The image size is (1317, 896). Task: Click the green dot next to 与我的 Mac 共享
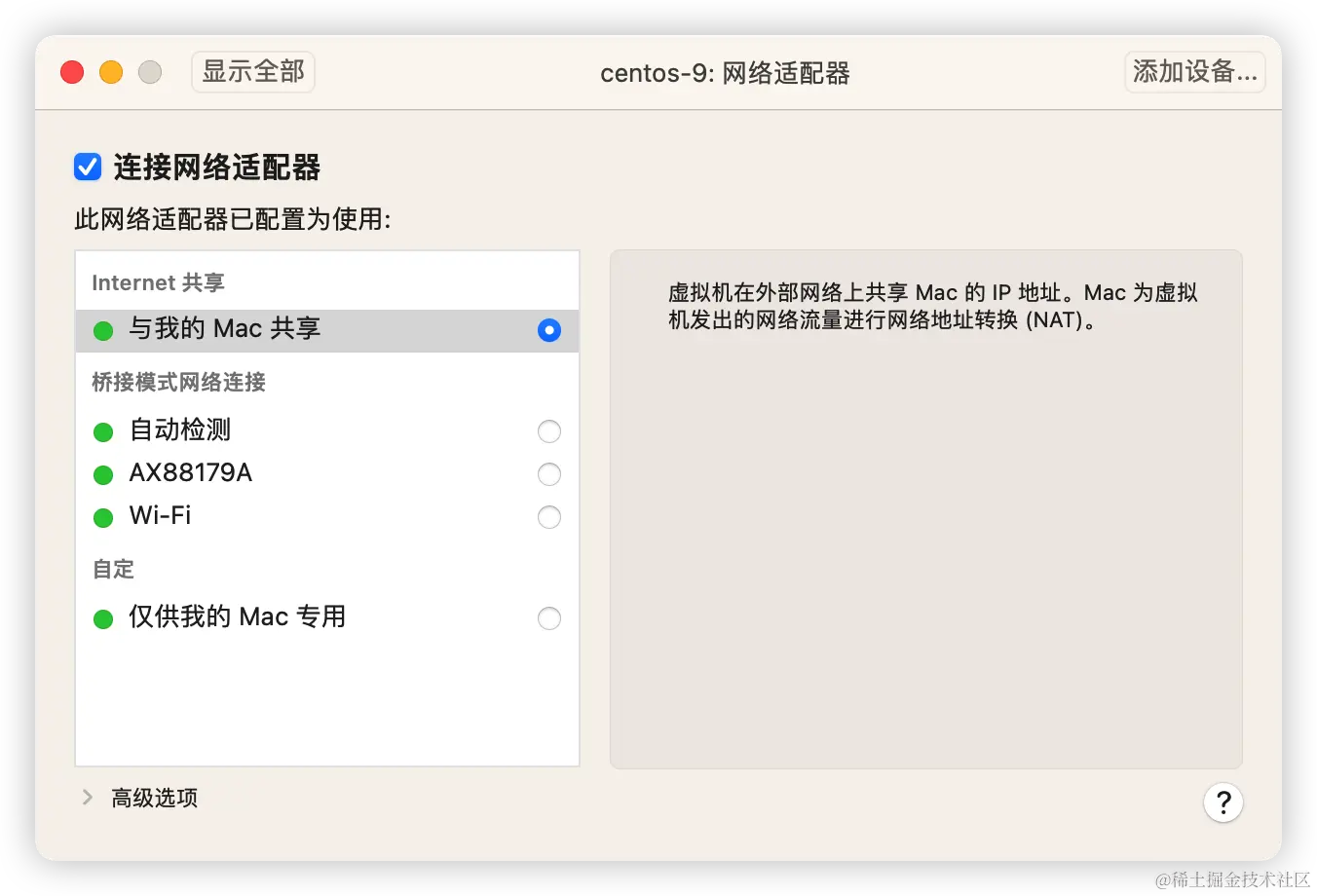coord(103,330)
